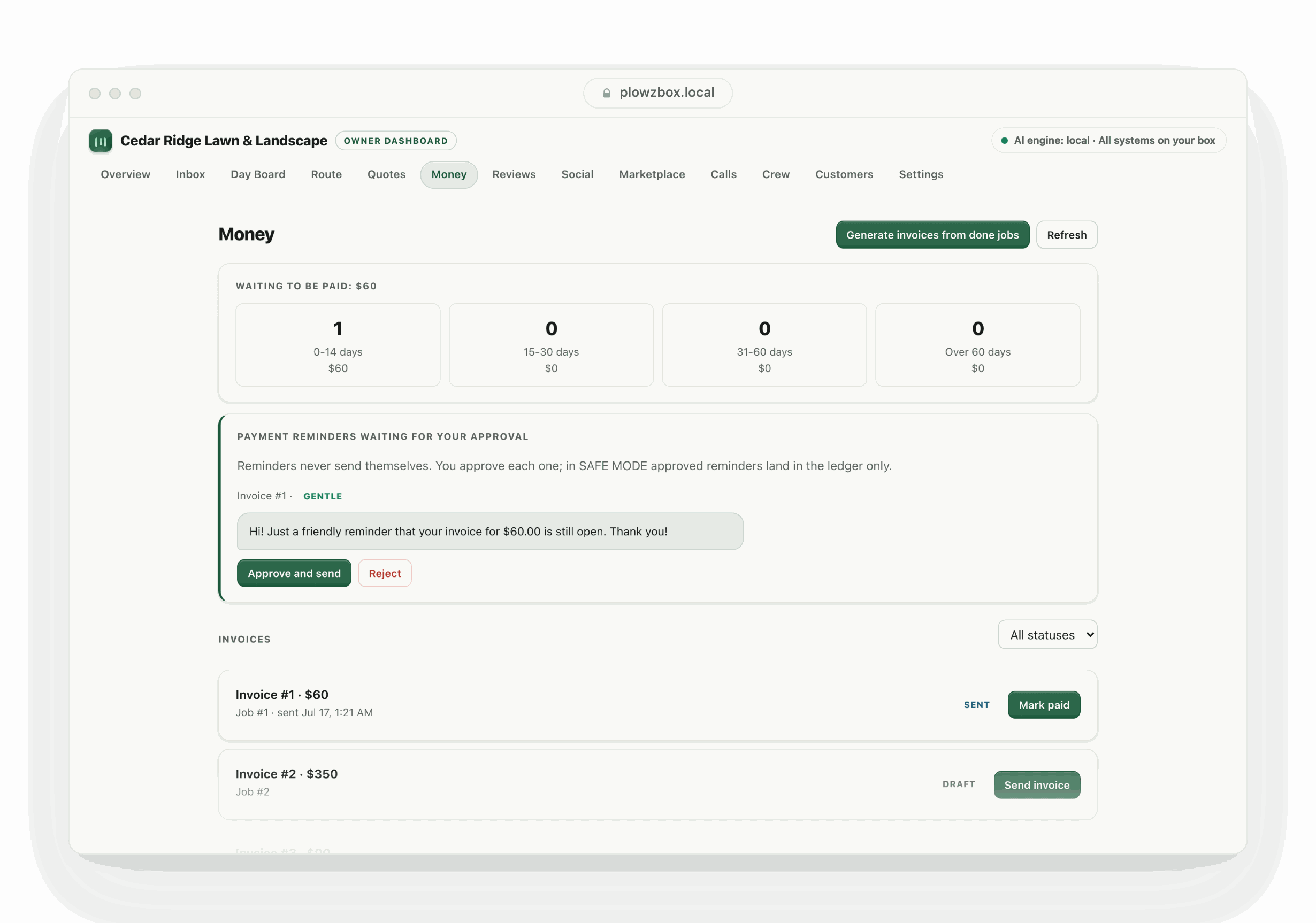1316x923 pixels.
Task: Open the All statuses filter dropdown
Action: (1047, 635)
